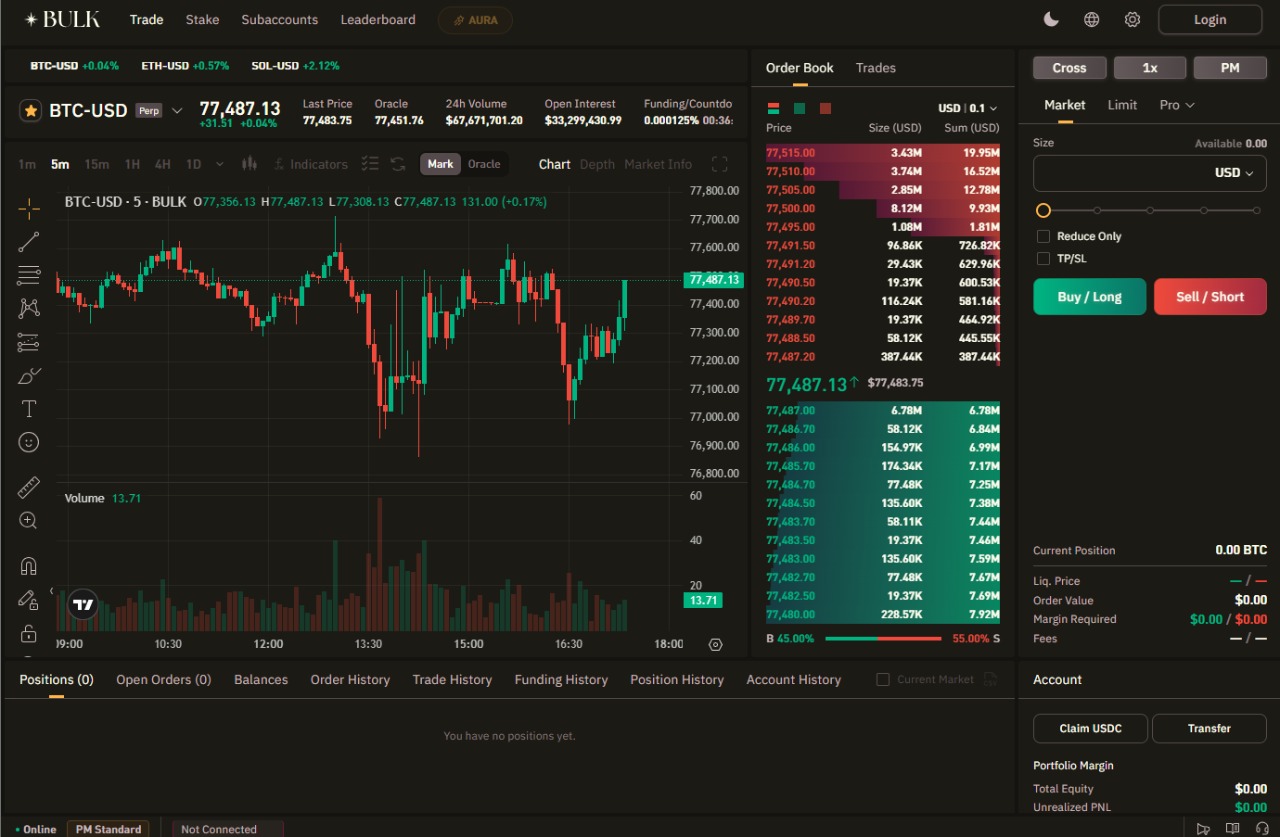1280x837 pixels.
Task: Enter fullscreen chart mode
Action: (x=719, y=164)
